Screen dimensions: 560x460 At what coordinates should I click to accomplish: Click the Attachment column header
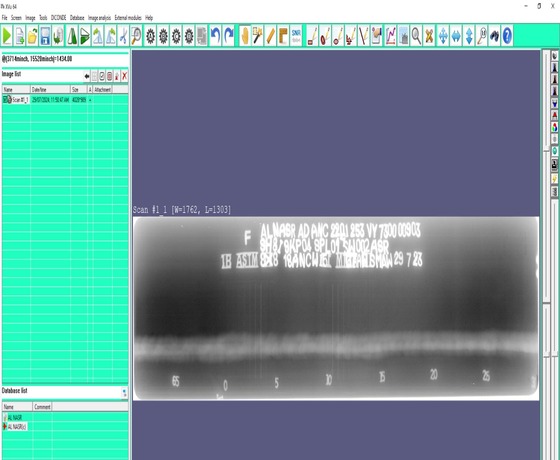coord(102,90)
